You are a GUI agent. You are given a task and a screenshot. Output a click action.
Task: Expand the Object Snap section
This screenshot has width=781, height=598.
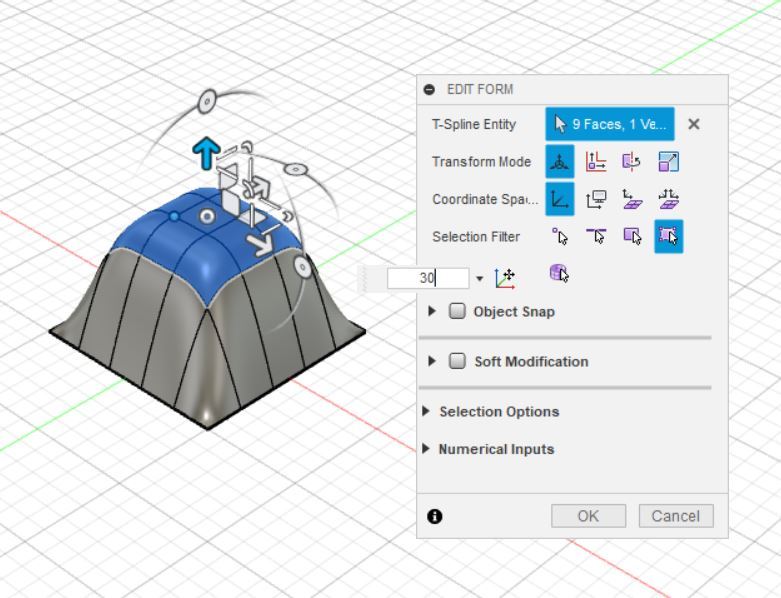click(x=432, y=311)
